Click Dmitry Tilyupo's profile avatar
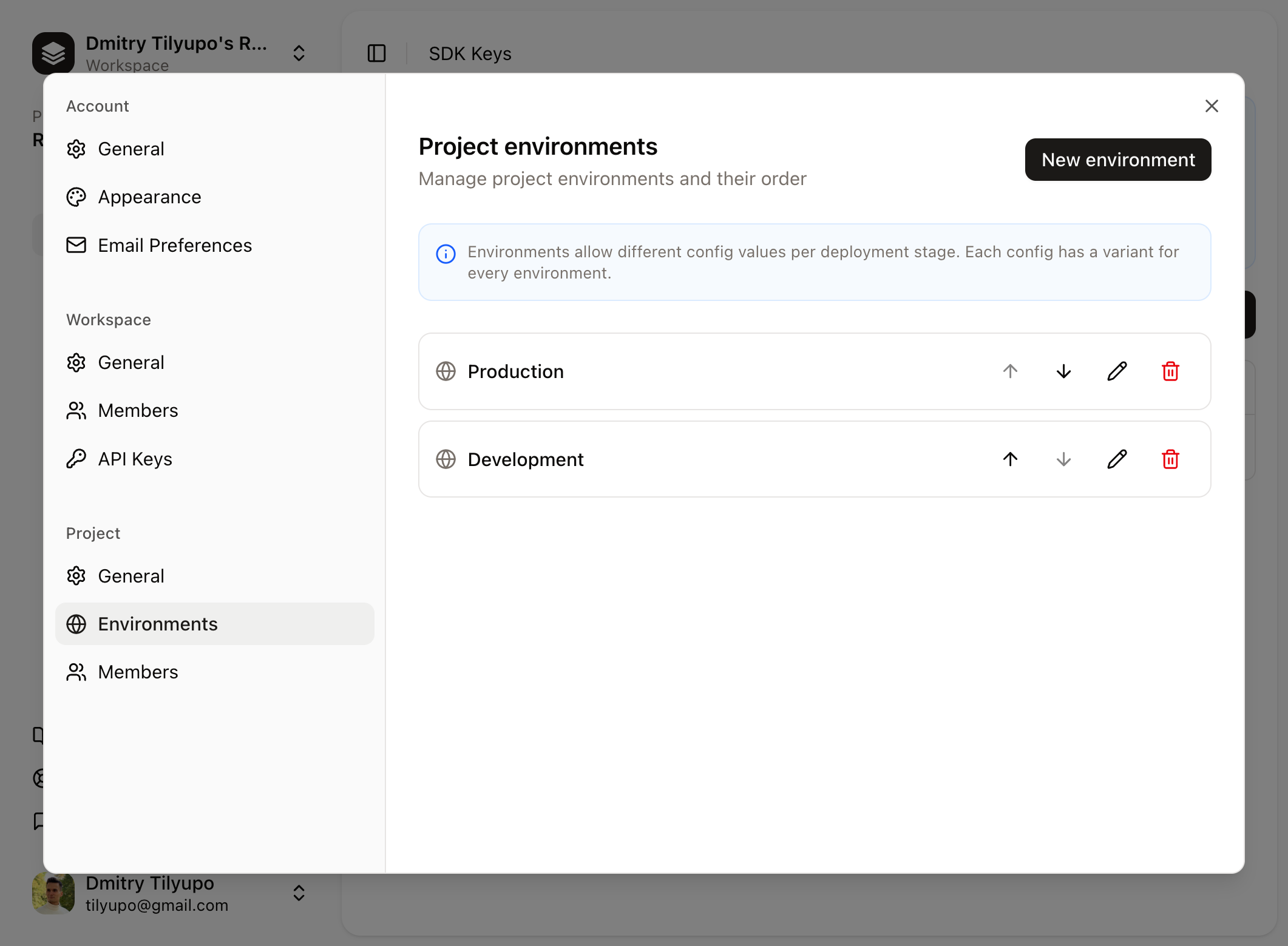Viewport: 1288px width, 946px height. (x=53, y=893)
